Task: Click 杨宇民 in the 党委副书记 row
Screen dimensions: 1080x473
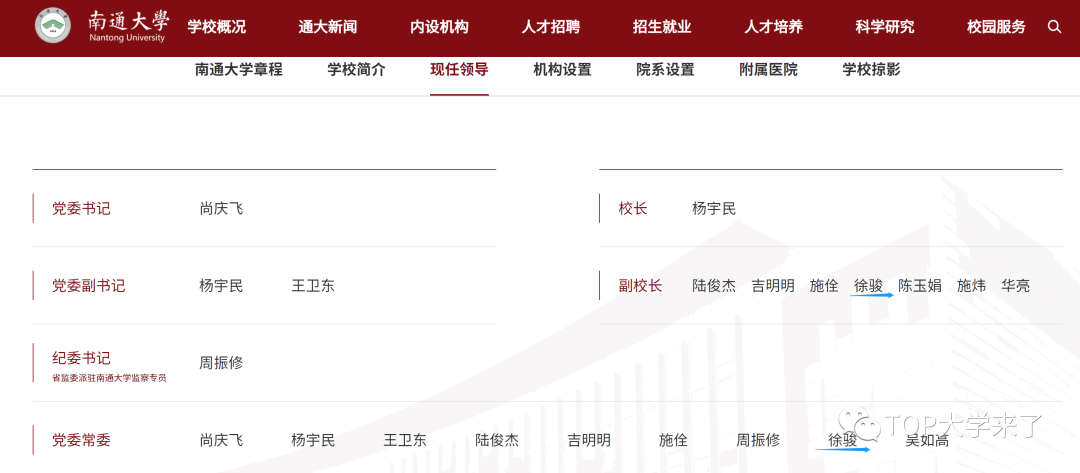Action: pyautogui.click(x=221, y=286)
